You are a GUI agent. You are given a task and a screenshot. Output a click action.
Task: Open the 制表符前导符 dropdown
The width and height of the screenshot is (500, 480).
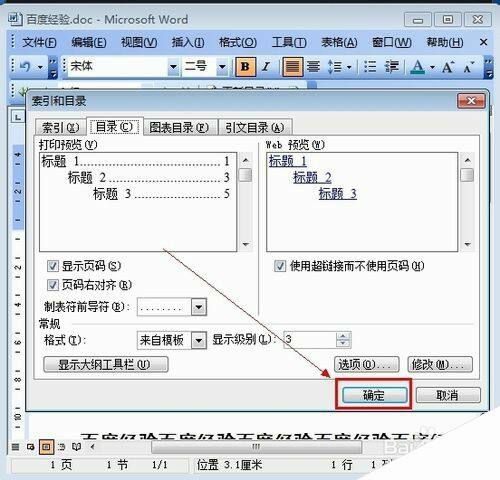coord(199,307)
